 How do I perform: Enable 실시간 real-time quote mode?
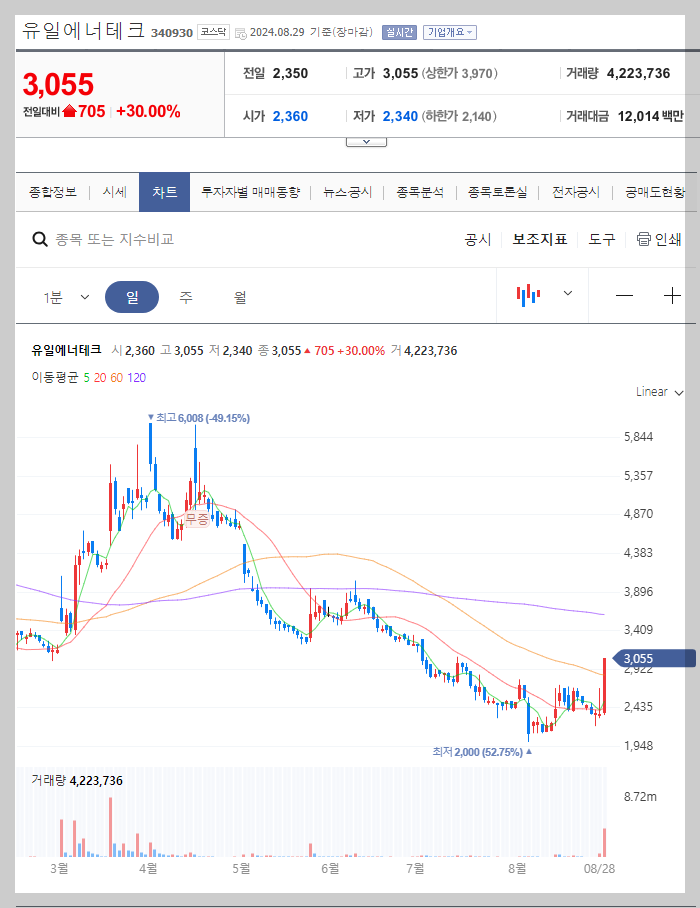[x=400, y=32]
